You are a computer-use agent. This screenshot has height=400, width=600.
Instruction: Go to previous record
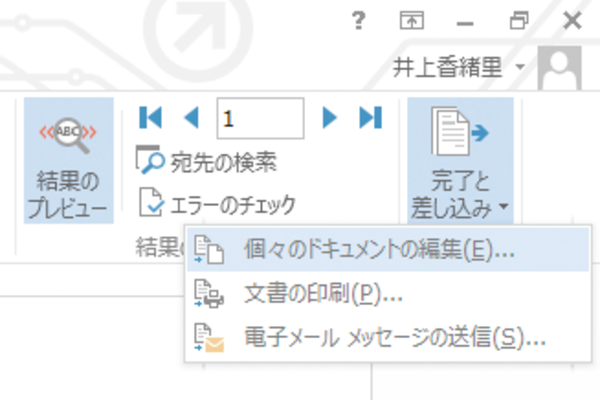coord(191,118)
